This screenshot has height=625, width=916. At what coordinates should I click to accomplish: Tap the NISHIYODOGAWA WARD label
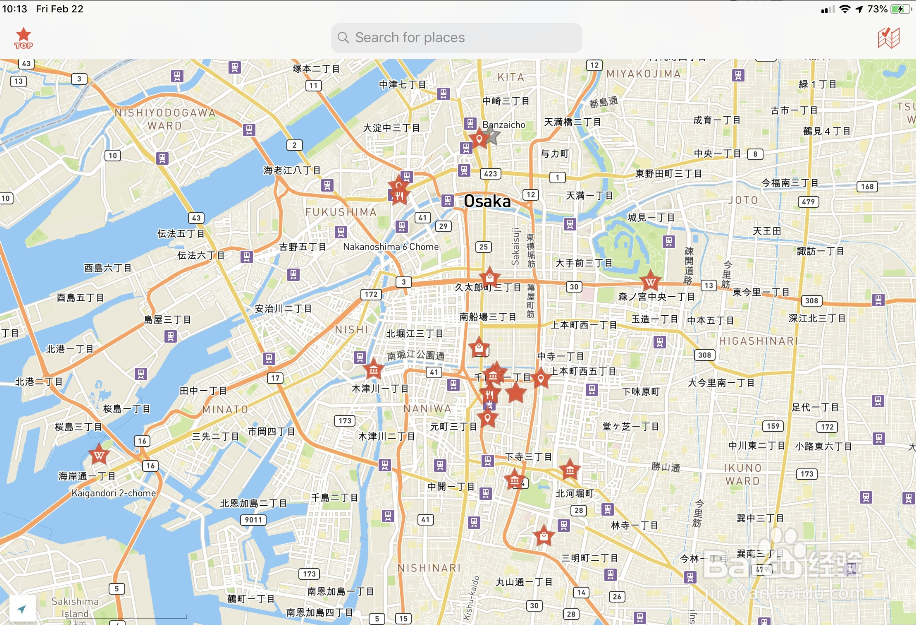[x=165, y=119]
